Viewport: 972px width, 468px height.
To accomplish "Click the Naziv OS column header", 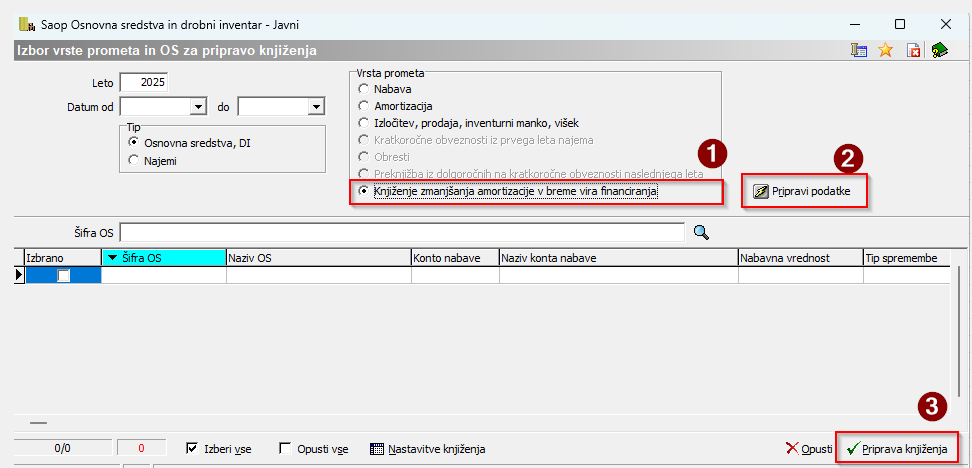I will (x=319, y=258).
